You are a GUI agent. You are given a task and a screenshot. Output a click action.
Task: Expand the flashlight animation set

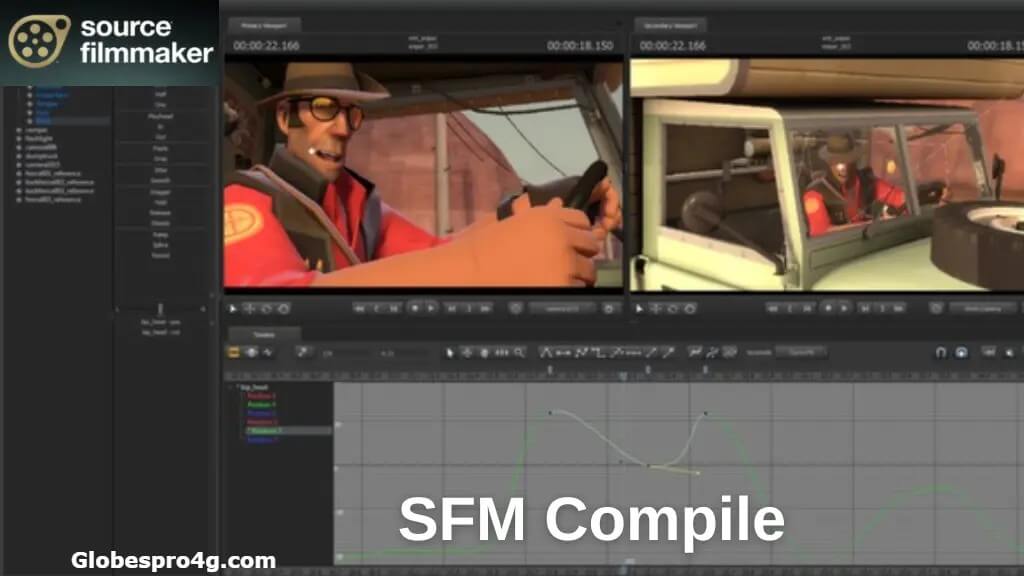click(18, 137)
